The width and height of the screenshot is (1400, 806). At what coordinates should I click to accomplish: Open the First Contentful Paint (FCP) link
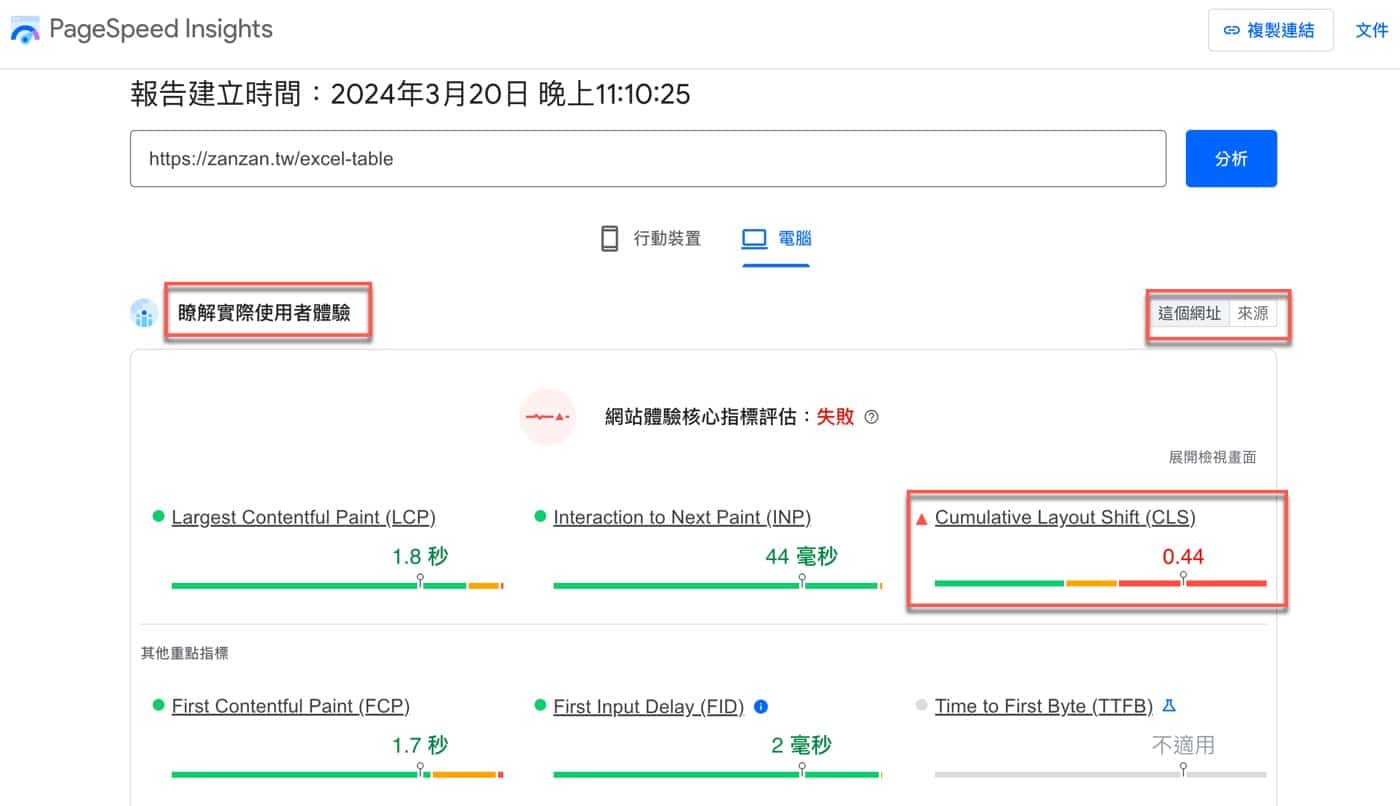pos(291,706)
